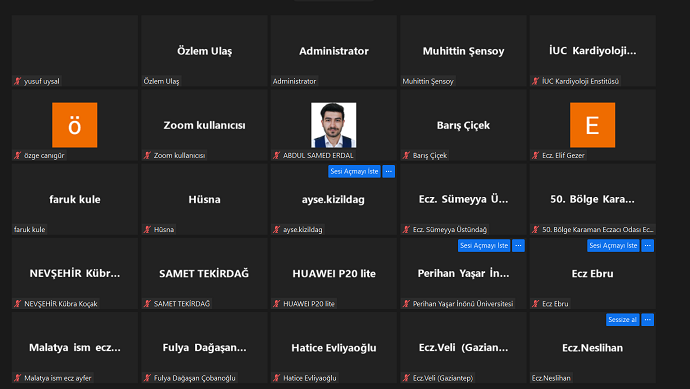Request unmute for Perihan Yaşar
Screen dimensions: 690x389
(x=484, y=246)
